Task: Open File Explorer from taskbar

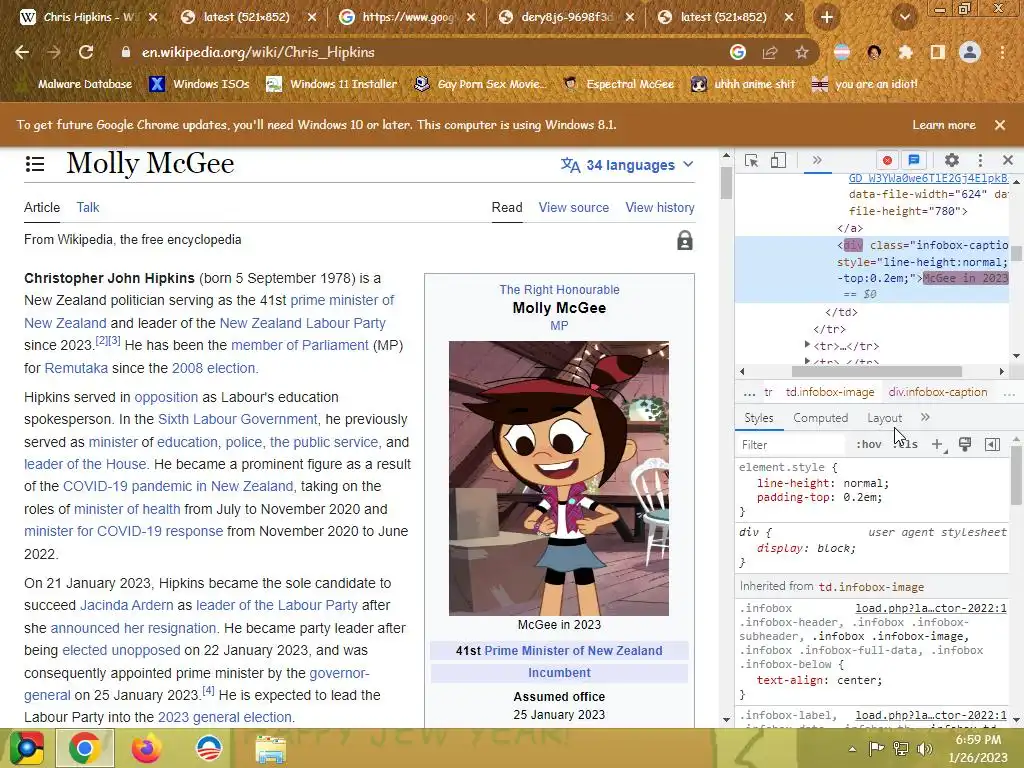Action: [x=270, y=748]
